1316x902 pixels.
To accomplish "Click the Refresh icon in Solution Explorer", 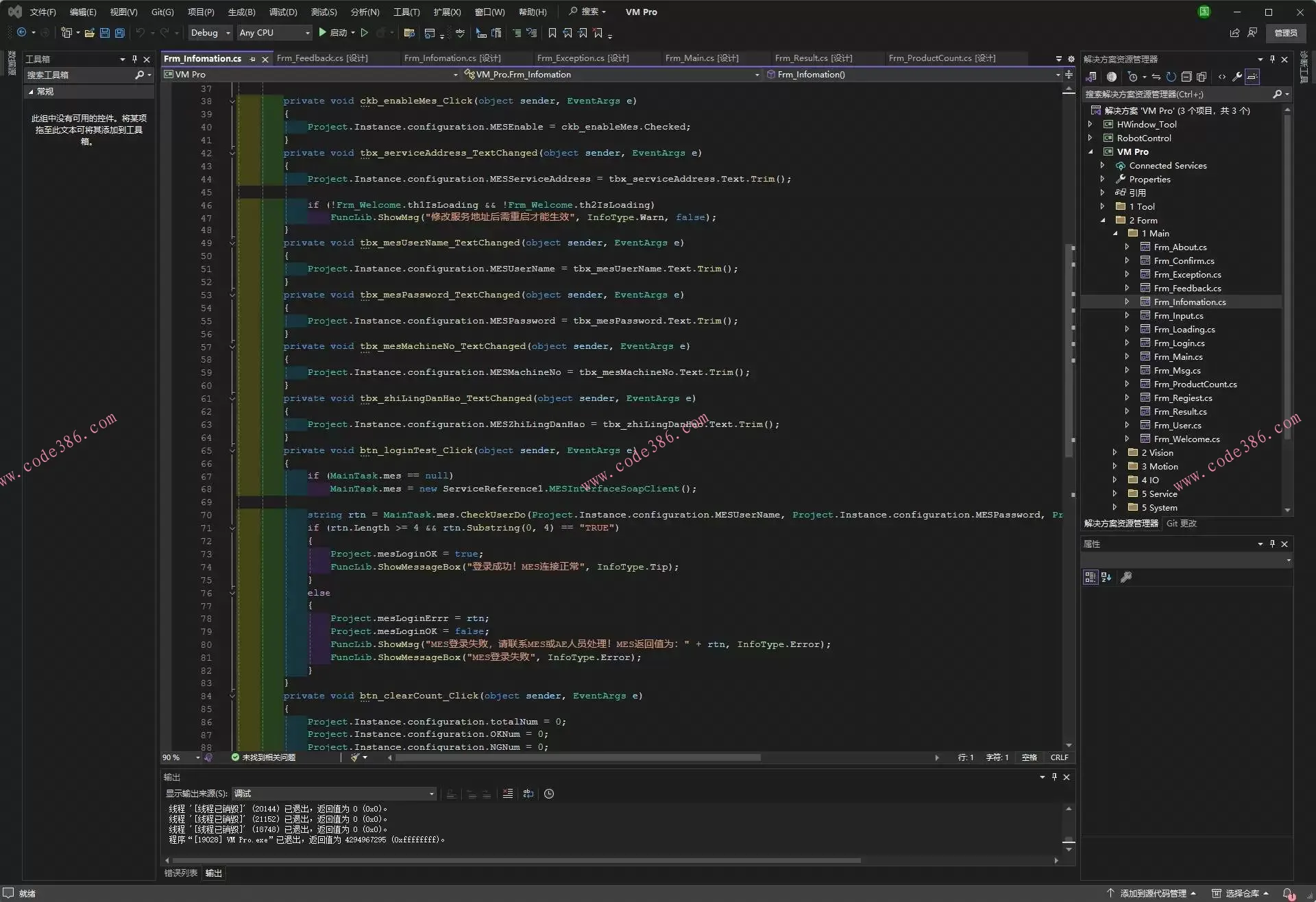I will tap(1171, 77).
